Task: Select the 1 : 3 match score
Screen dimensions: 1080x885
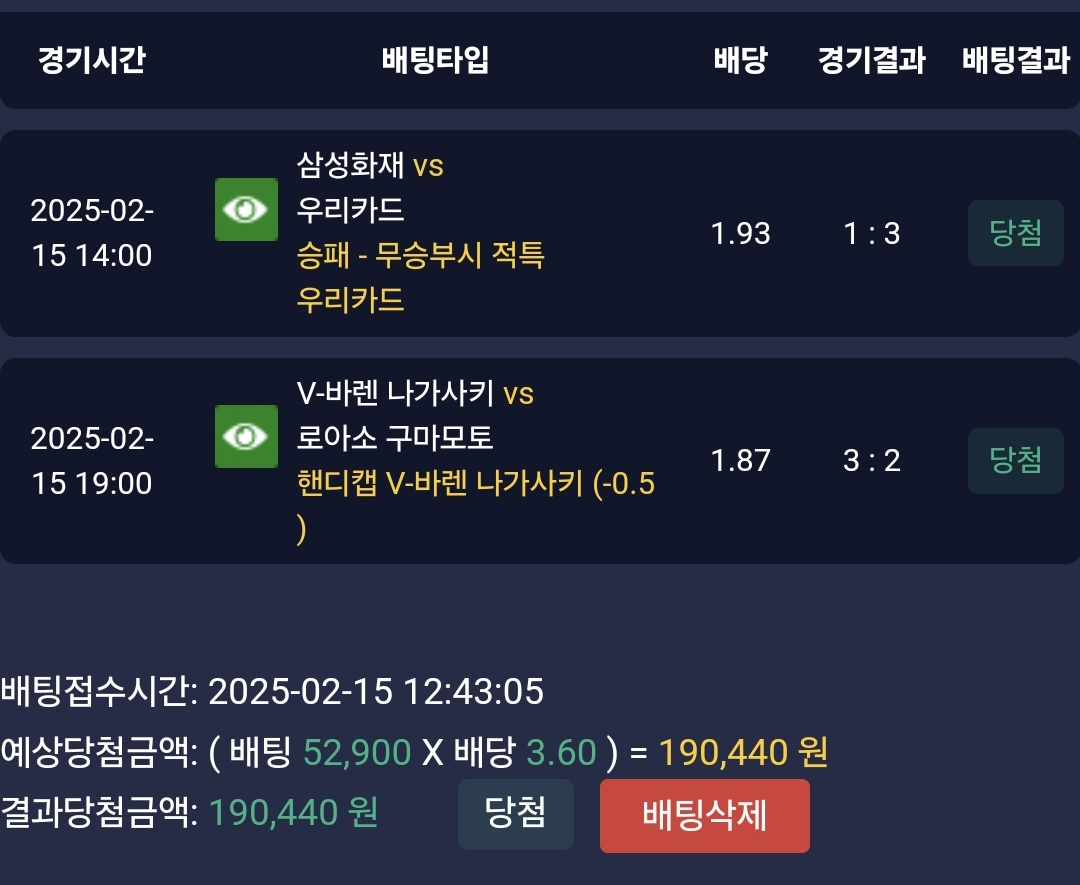Action: (871, 233)
